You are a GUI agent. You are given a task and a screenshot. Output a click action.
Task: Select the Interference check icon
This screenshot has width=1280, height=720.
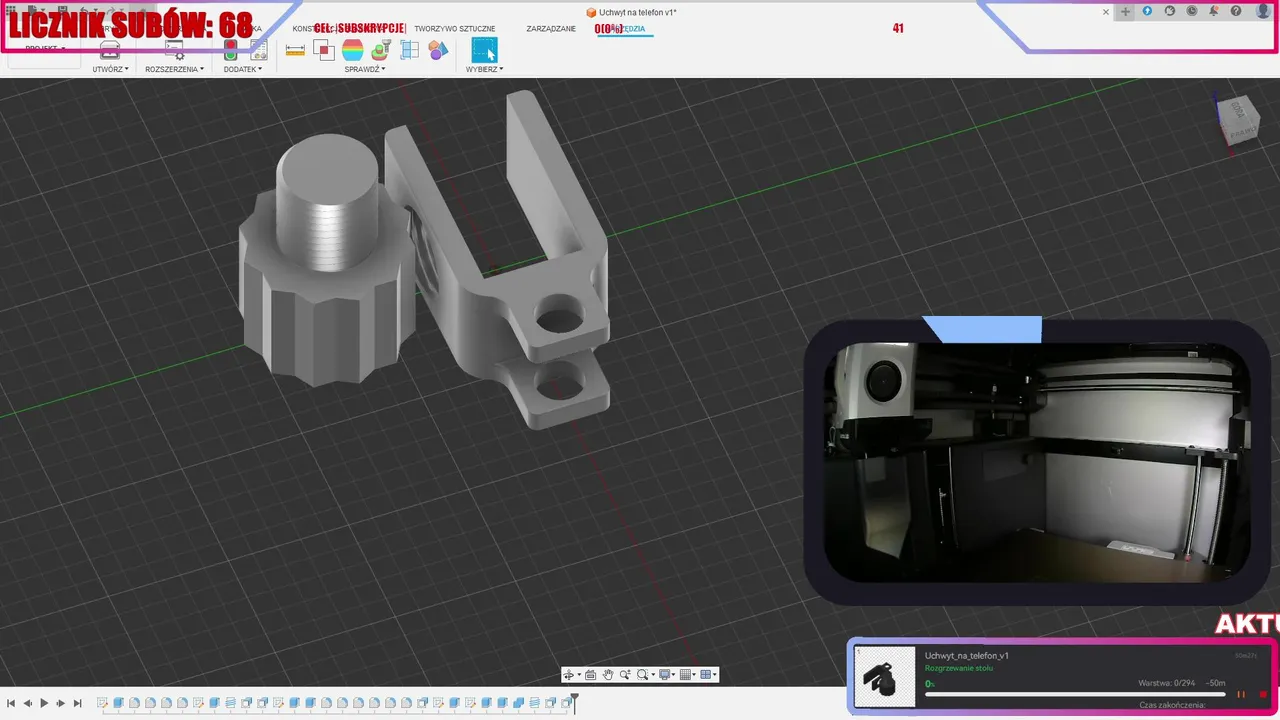point(324,49)
